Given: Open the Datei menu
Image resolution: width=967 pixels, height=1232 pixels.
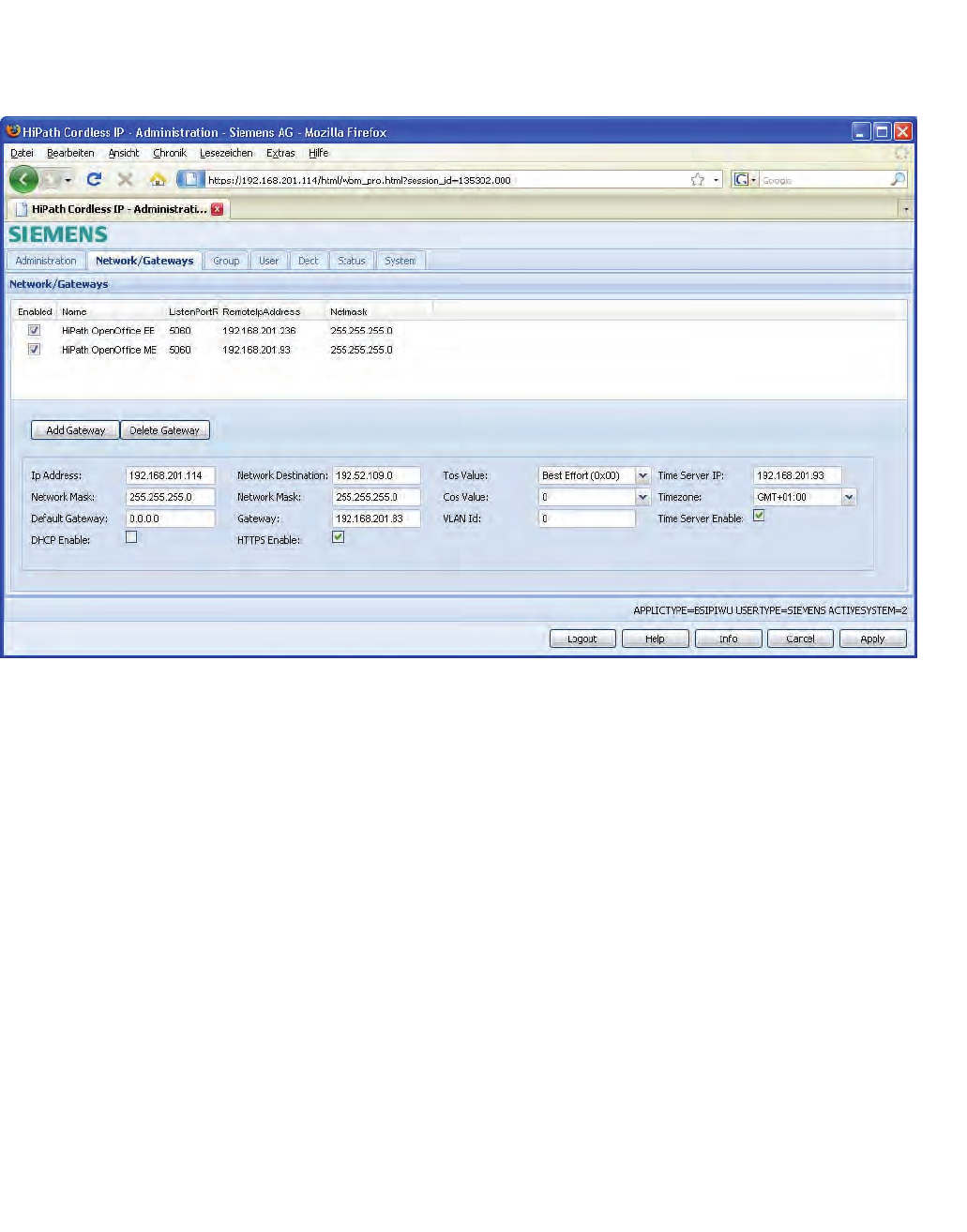Looking at the screenshot, I should [x=22, y=153].
